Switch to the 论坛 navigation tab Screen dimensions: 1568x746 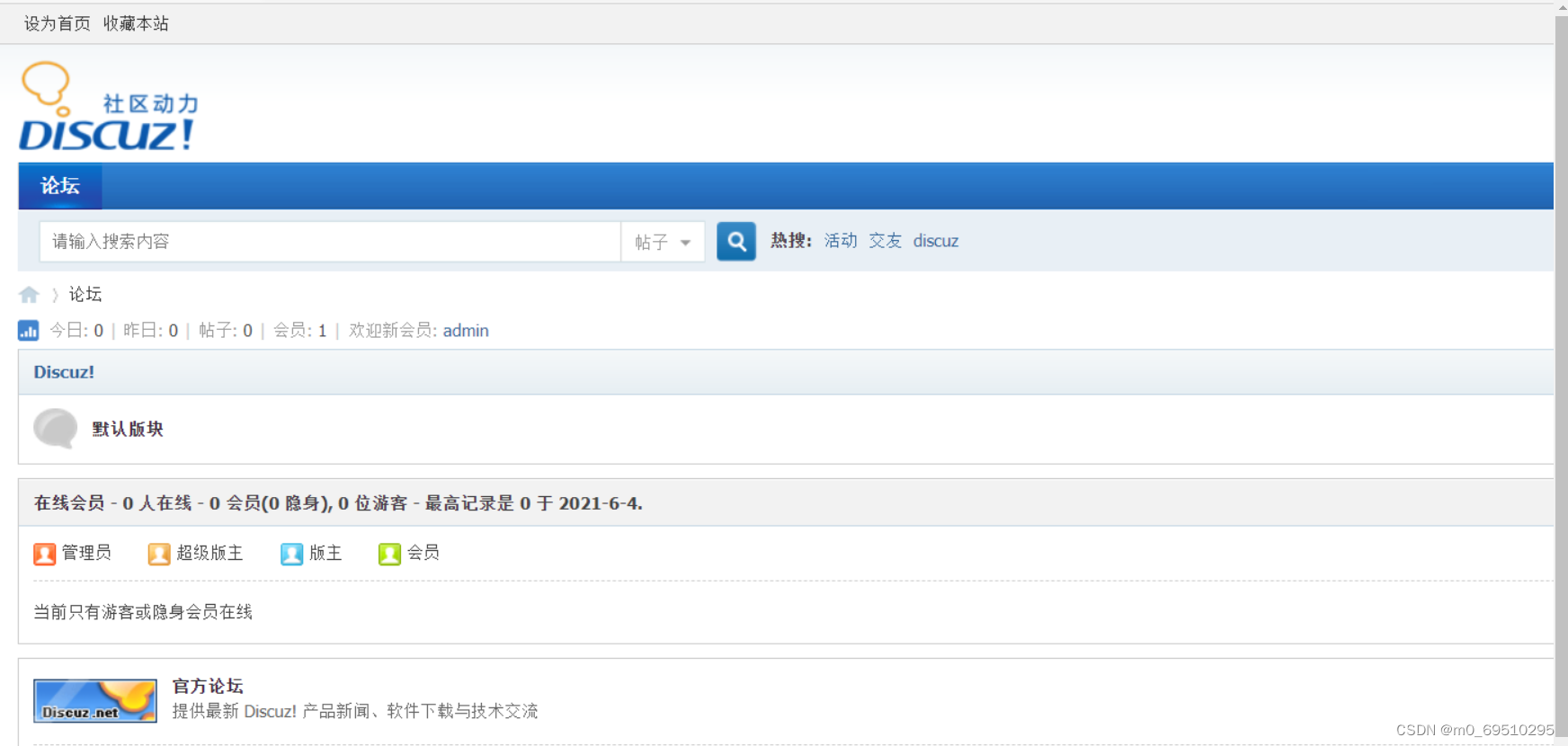click(x=60, y=186)
